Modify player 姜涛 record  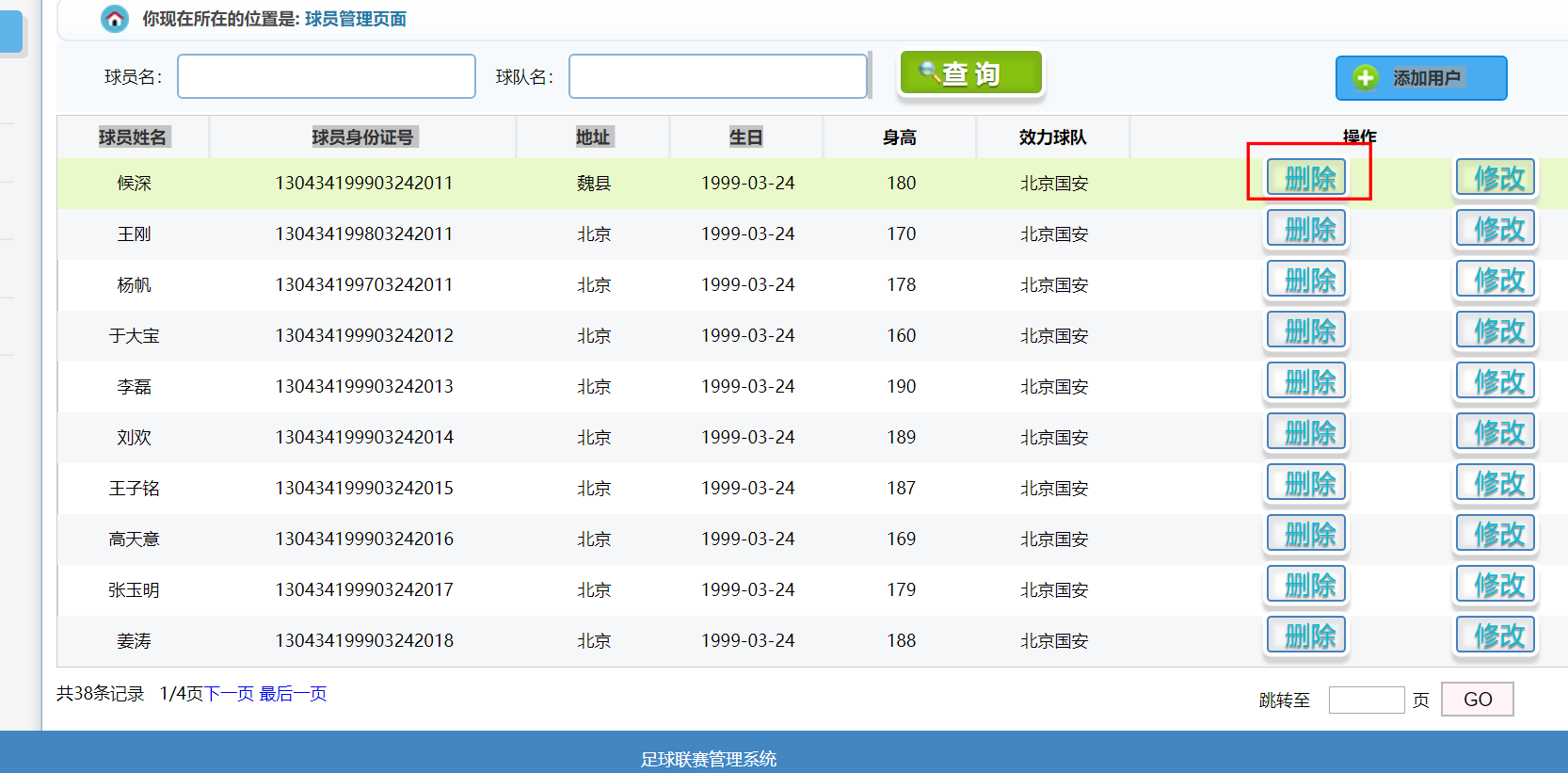tap(1496, 635)
